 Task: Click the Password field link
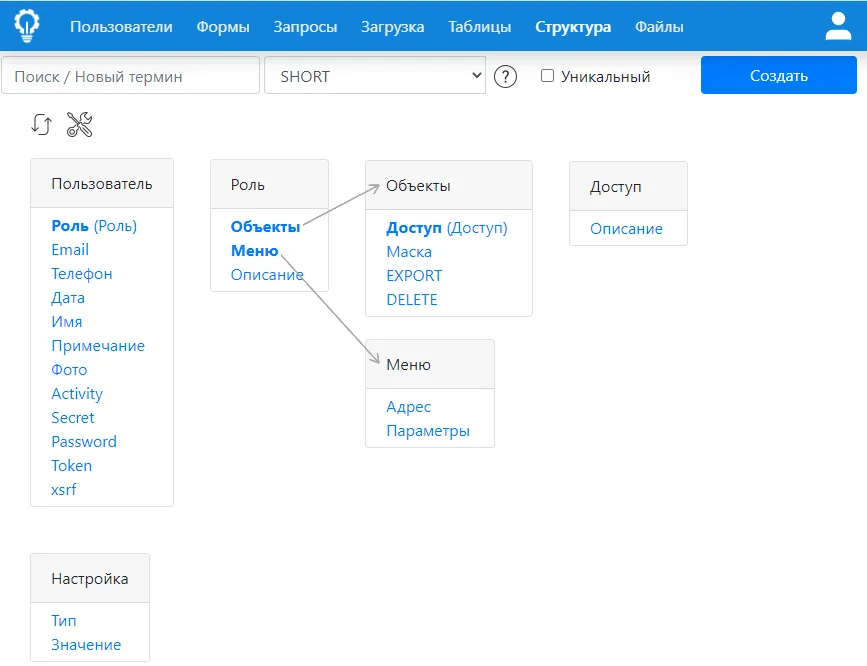pyautogui.click(x=84, y=441)
